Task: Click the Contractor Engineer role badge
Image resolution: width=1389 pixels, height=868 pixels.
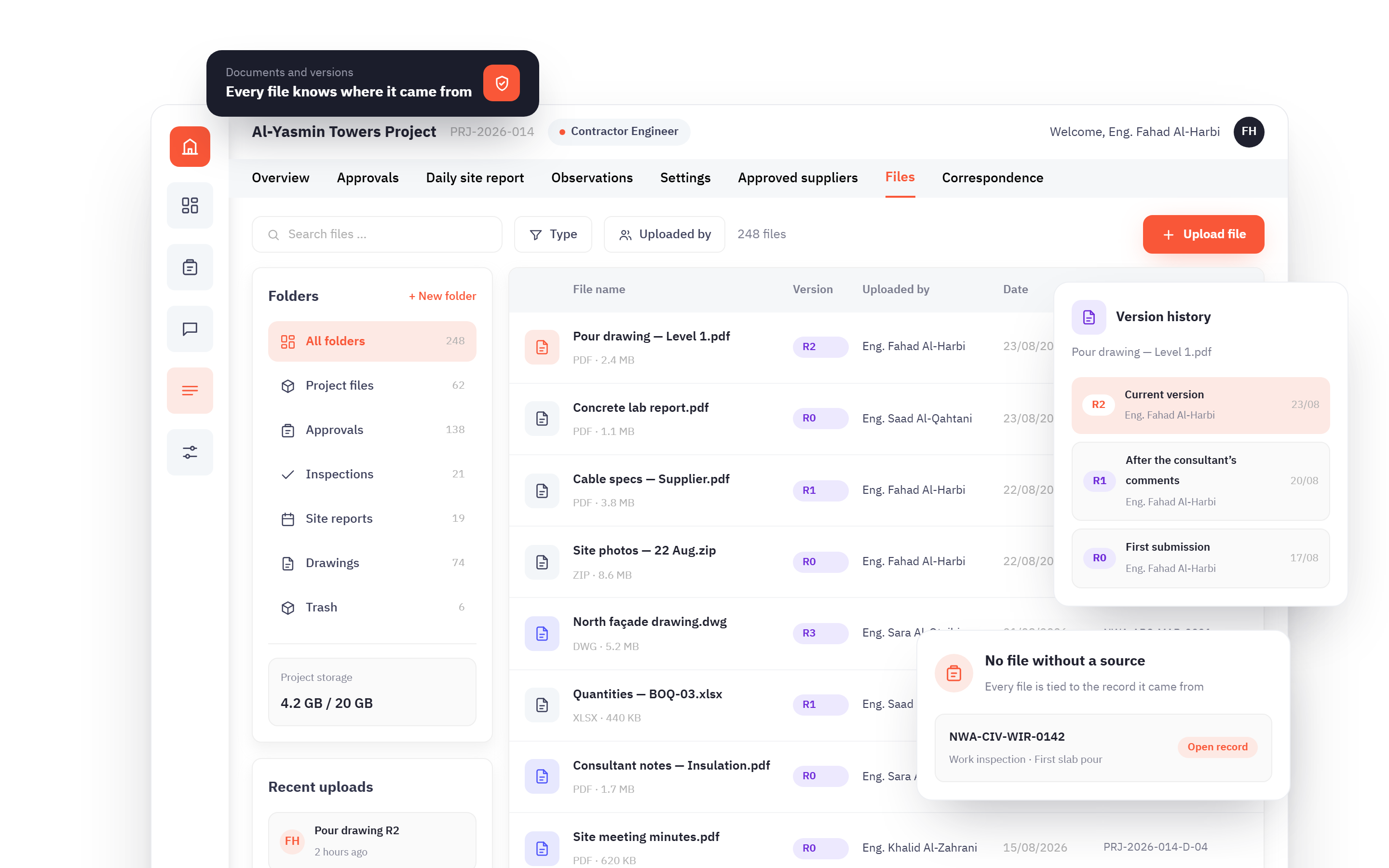Action: coord(619,132)
